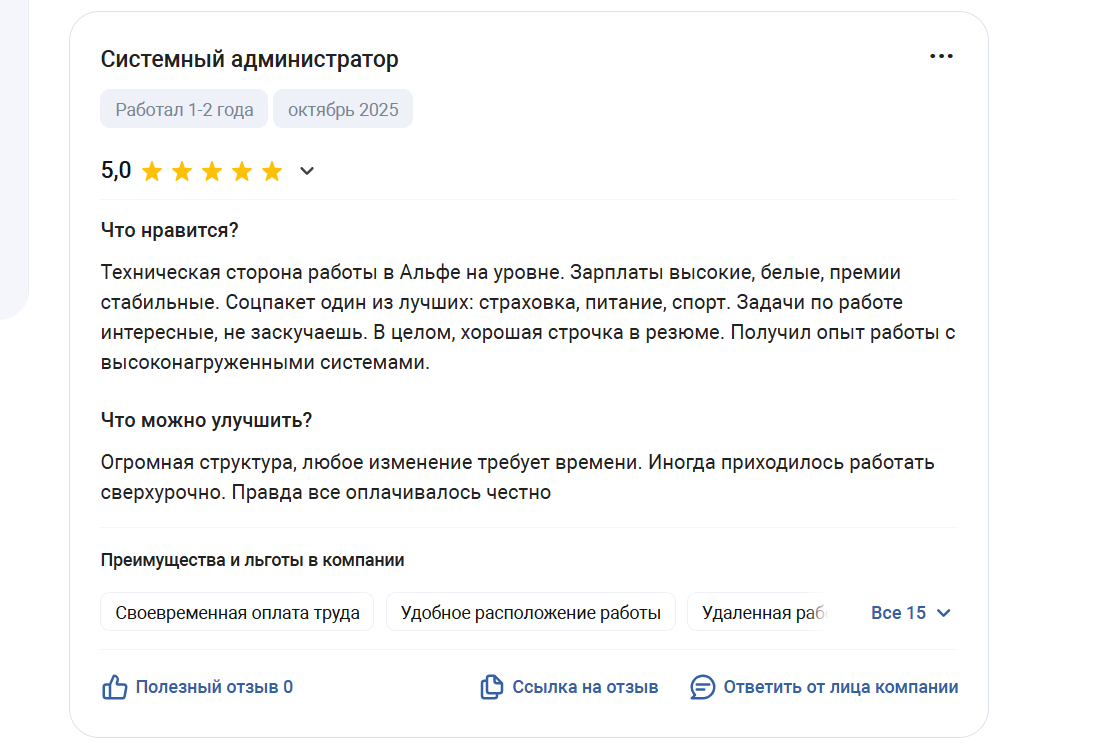Click the "Все 15" label
Screen dimensions: 1119x751
[898, 613]
